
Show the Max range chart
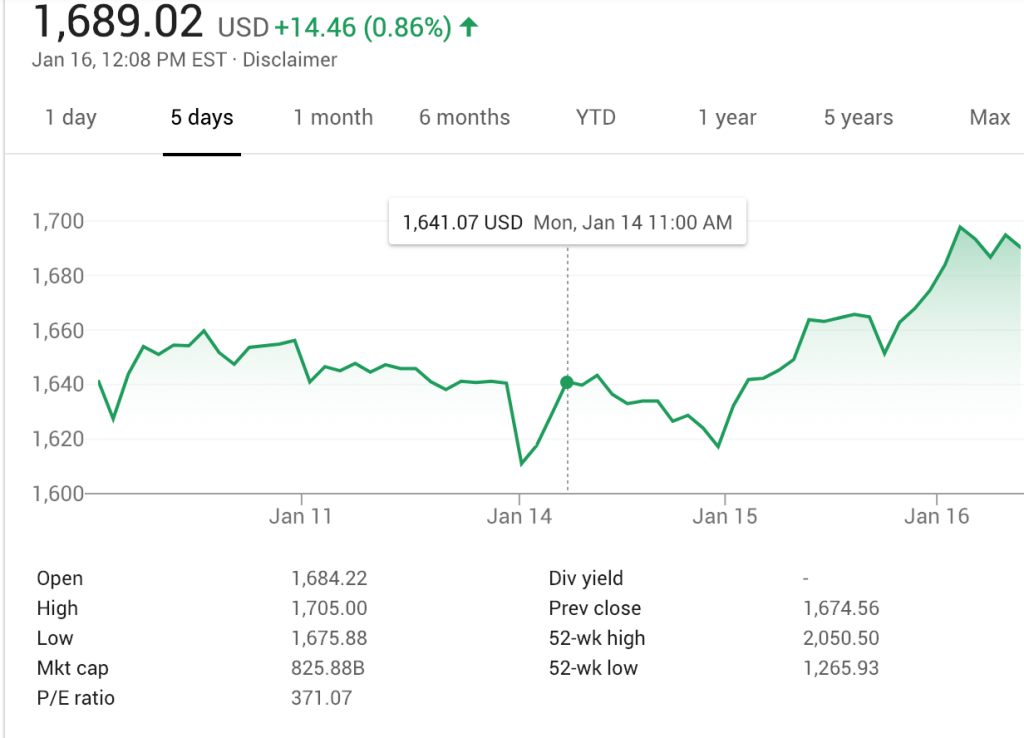989,118
